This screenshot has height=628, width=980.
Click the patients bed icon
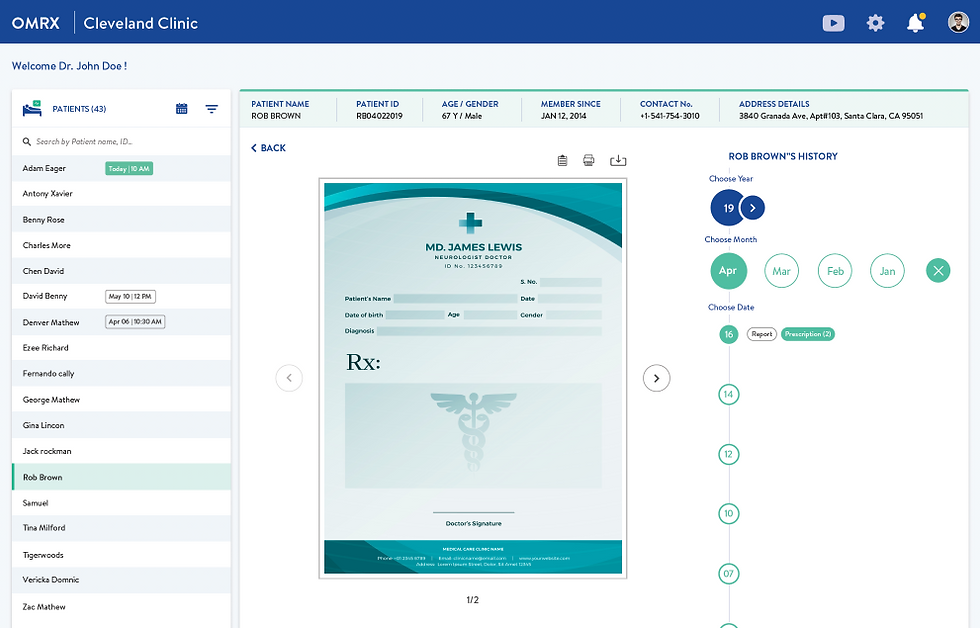pyautogui.click(x=32, y=109)
